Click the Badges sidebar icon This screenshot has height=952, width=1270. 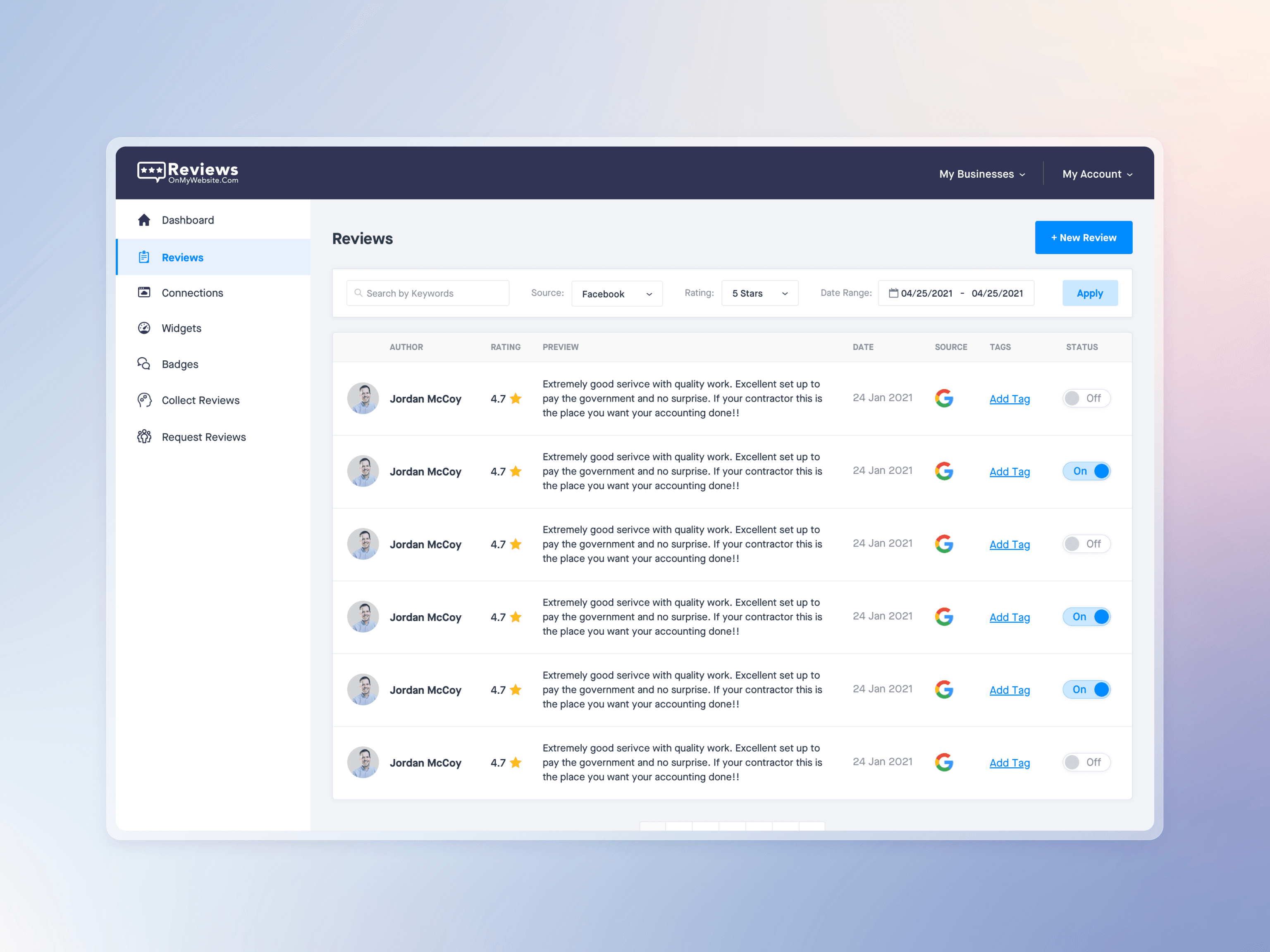[x=144, y=364]
